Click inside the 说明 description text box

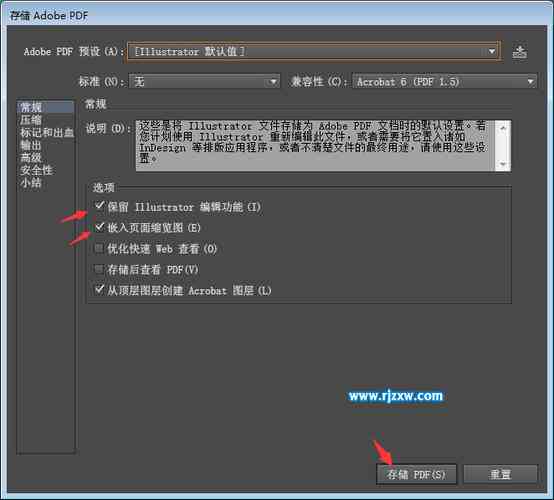(316, 146)
